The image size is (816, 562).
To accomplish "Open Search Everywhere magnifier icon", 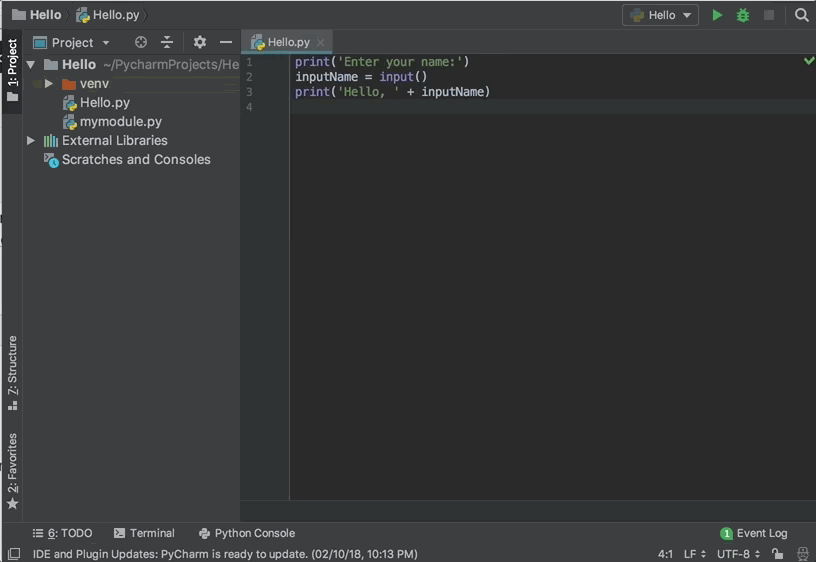I will (801, 15).
